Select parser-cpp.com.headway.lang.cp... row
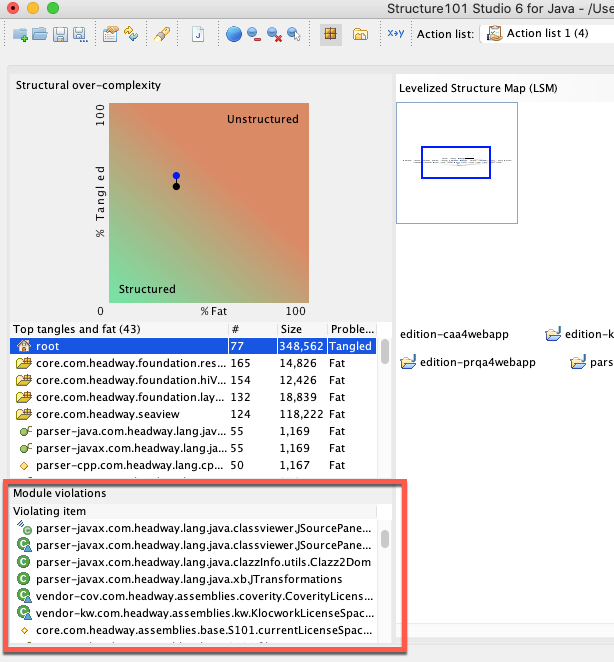614x662 pixels. pos(193,465)
